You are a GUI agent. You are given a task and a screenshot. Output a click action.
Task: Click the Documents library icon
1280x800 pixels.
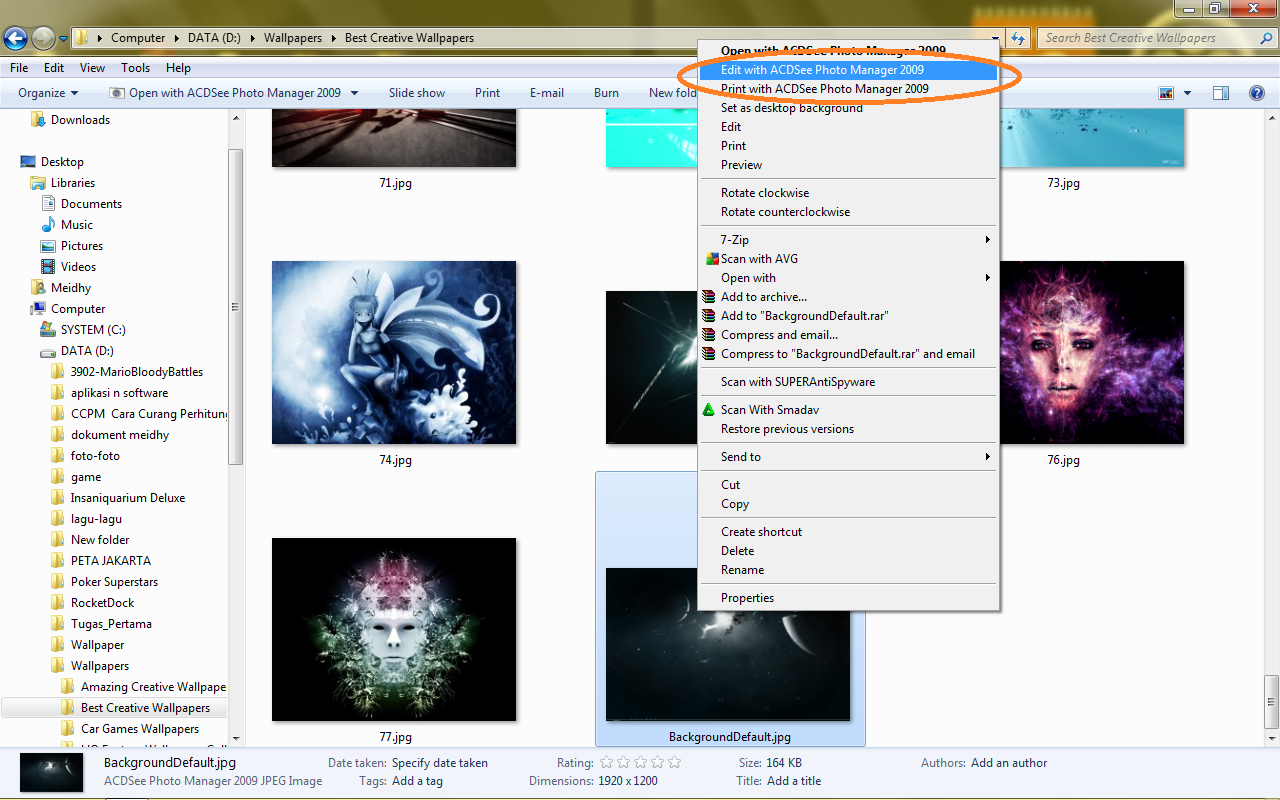tap(48, 204)
